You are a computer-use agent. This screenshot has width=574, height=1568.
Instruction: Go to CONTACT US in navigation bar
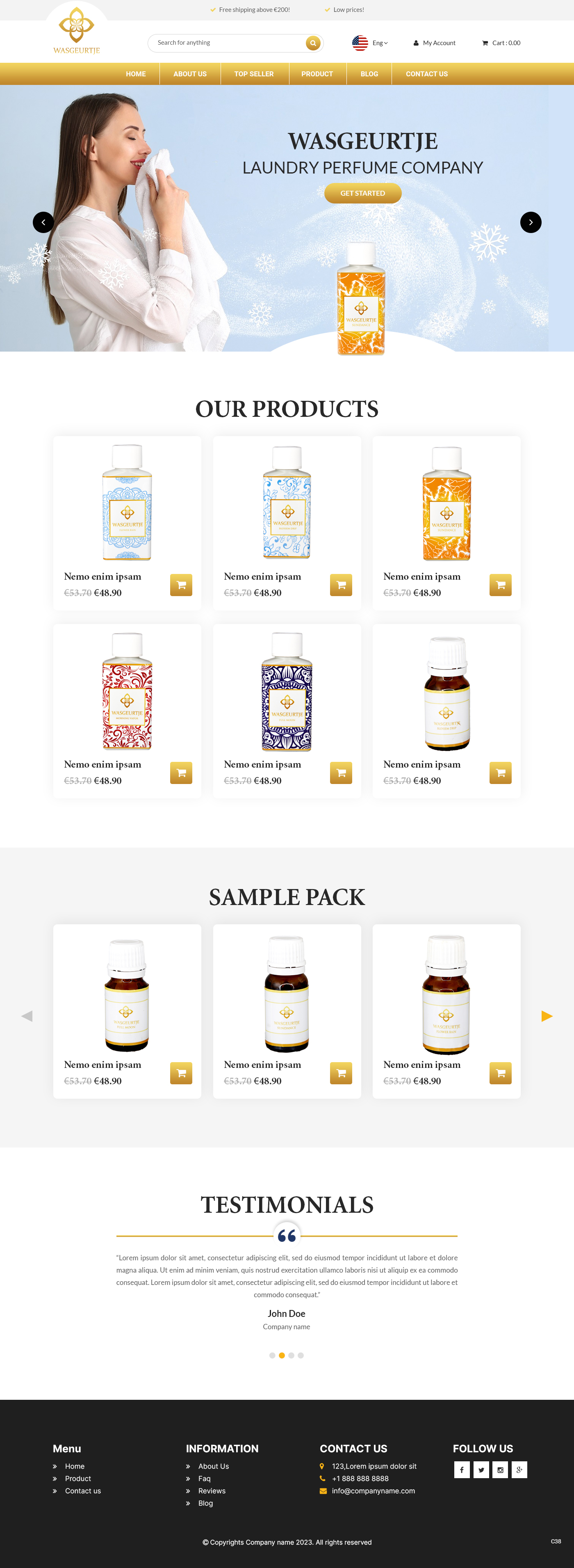click(x=427, y=74)
